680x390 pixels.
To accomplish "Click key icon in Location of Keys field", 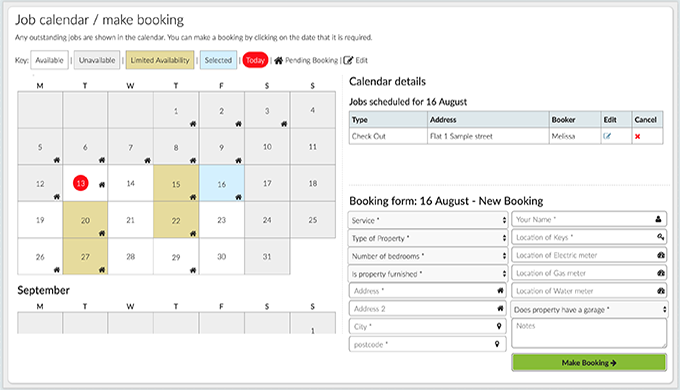I will (660, 237).
